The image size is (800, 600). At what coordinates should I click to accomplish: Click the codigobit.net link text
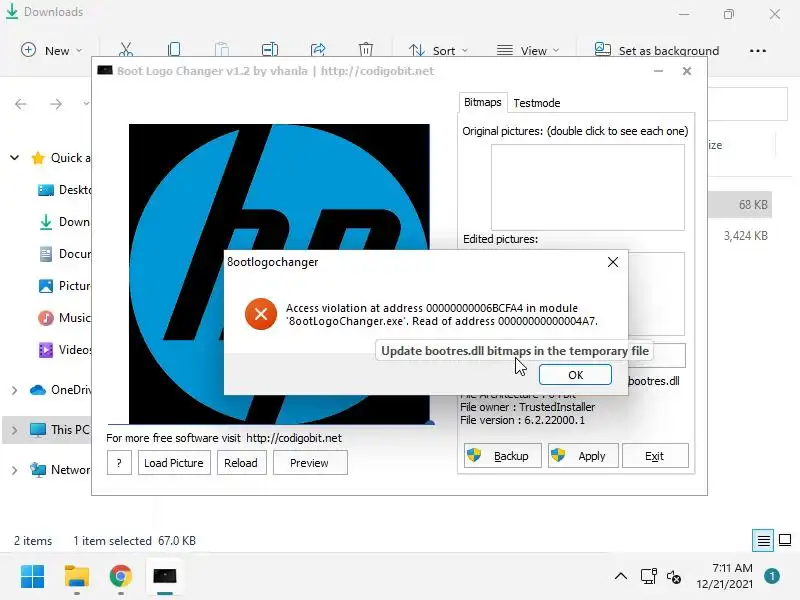294,438
